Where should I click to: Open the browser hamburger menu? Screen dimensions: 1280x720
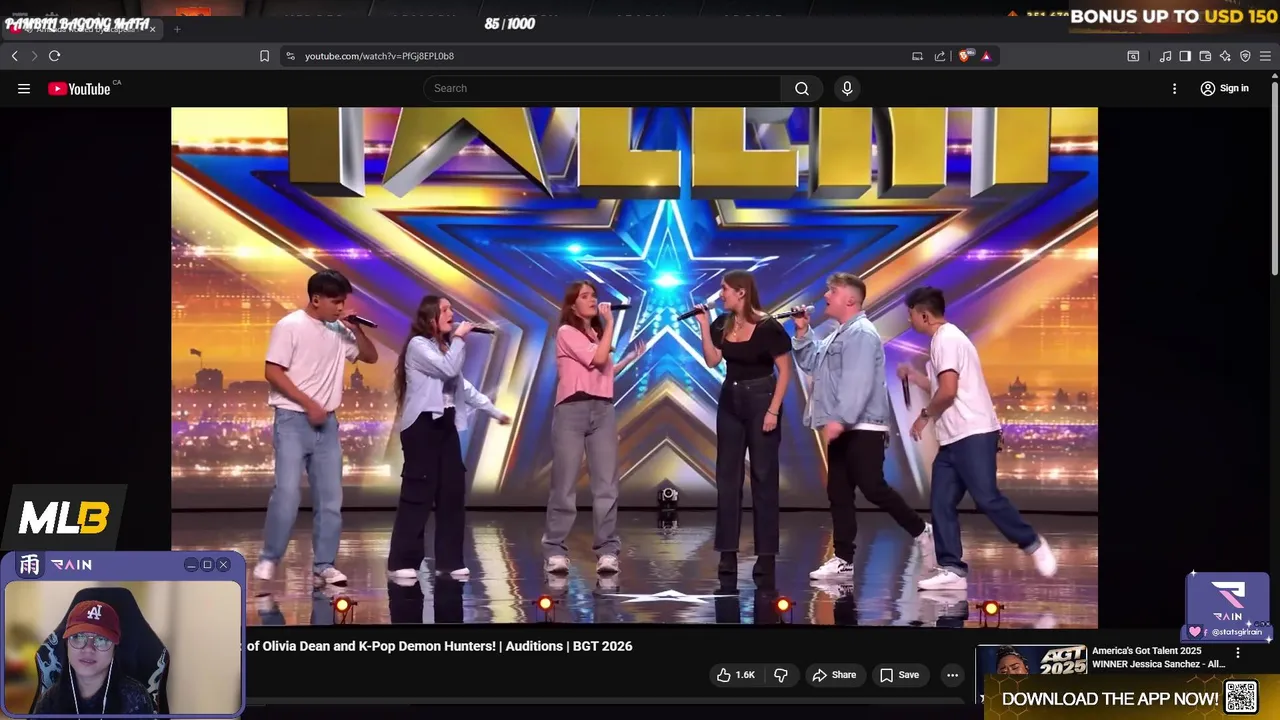pyautogui.click(x=1265, y=56)
